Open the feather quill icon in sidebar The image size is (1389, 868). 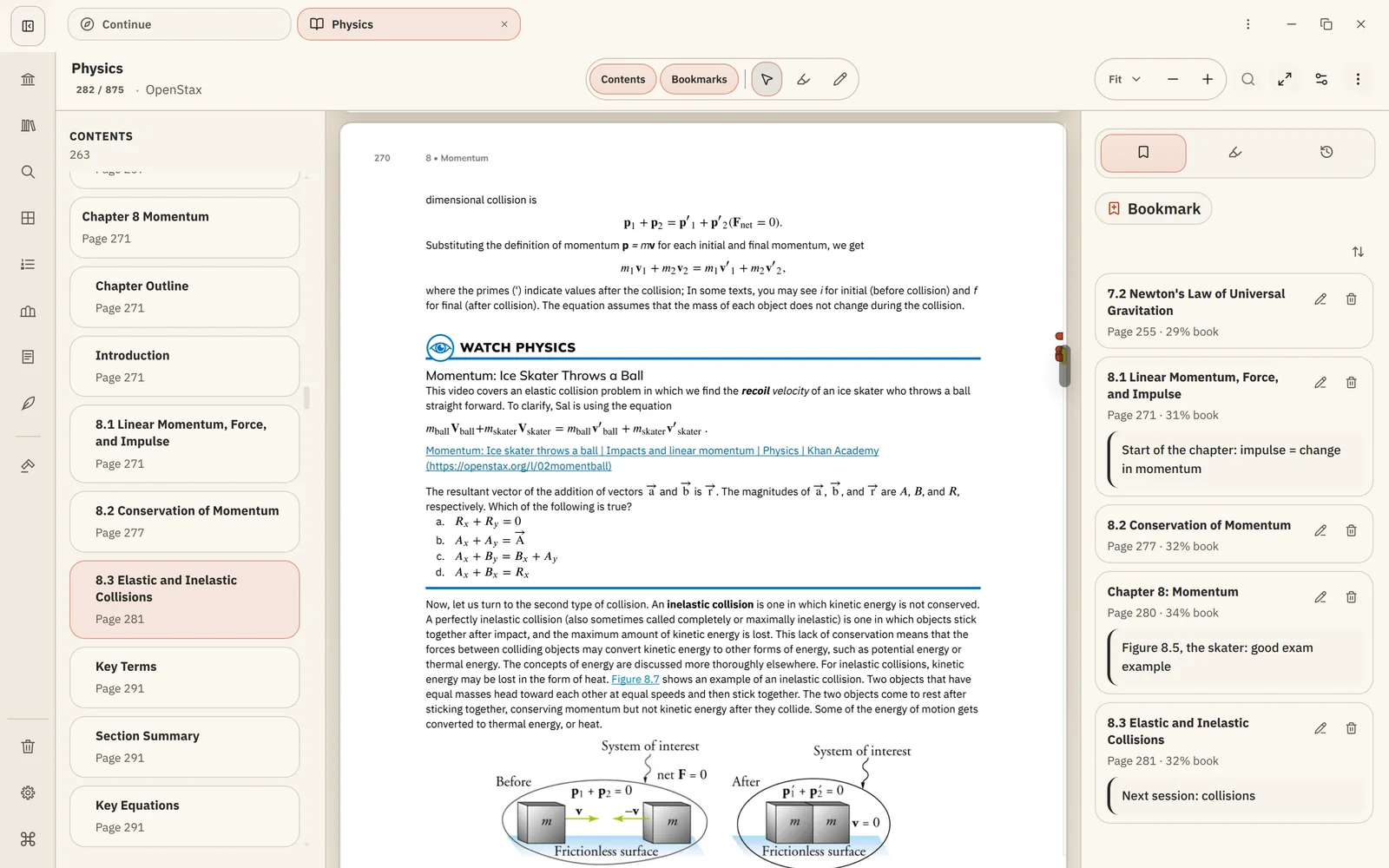28,403
